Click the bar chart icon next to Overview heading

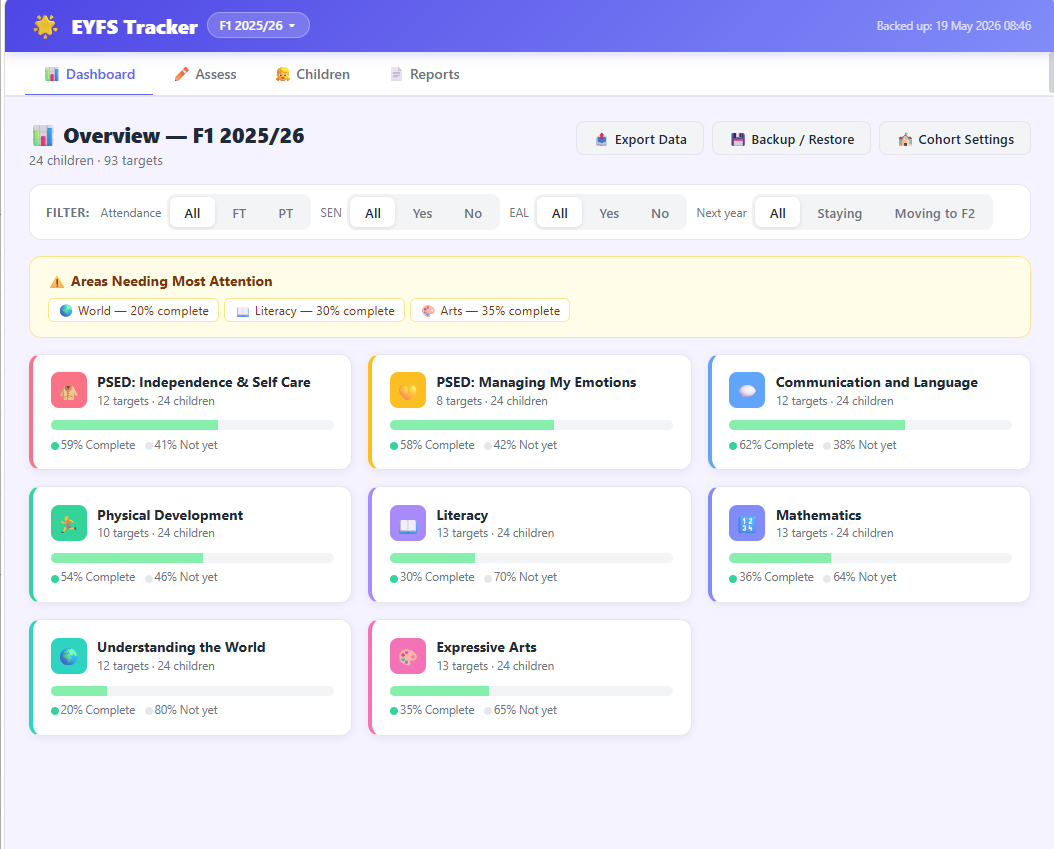tap(43, 136)
